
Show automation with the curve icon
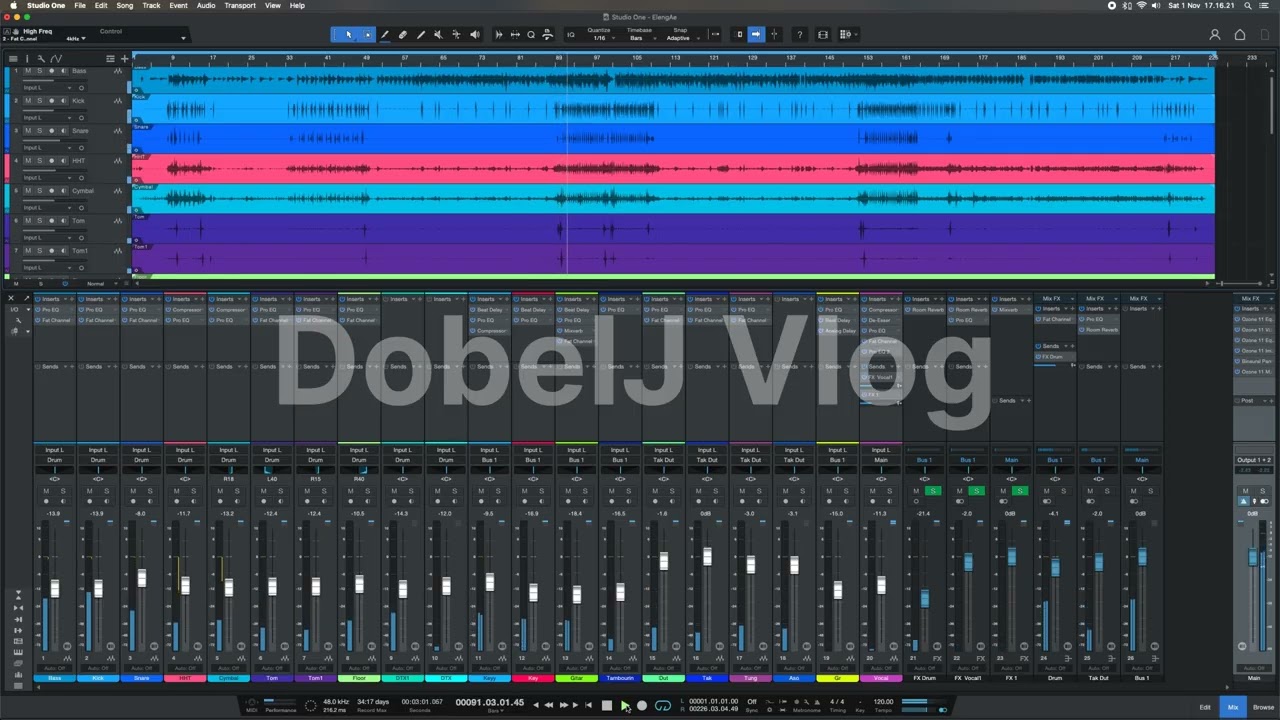click(56, 58)
